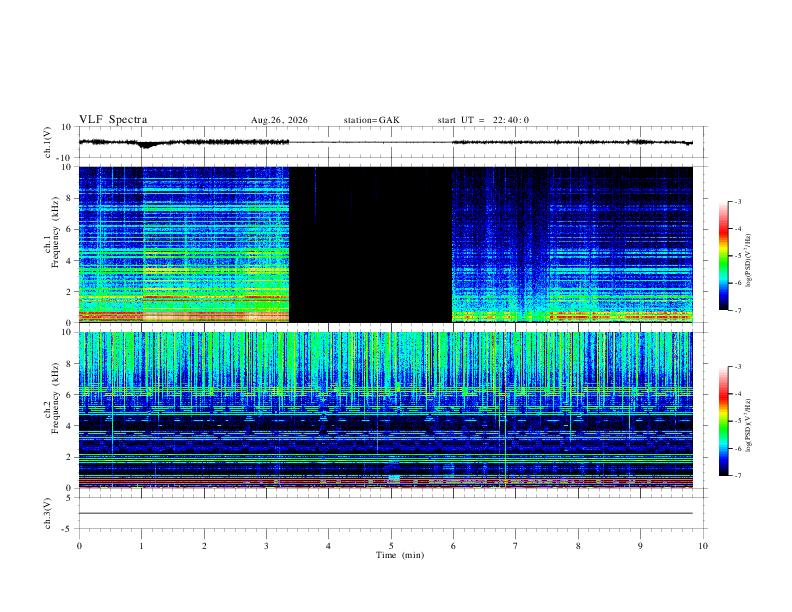Screen dimensions: 792x612
Task: Click the ch.3(V) axis label
Action: [47, 513]
